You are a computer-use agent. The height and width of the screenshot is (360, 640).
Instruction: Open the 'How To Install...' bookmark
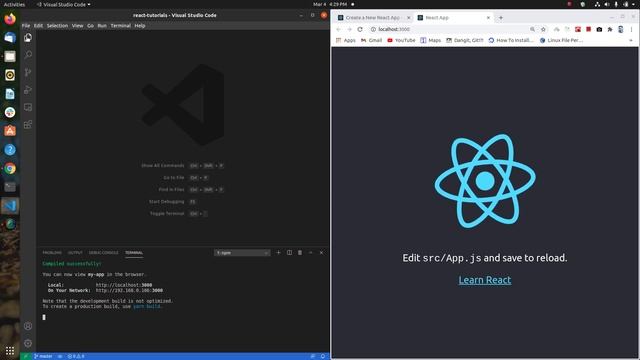pos(511,40)
